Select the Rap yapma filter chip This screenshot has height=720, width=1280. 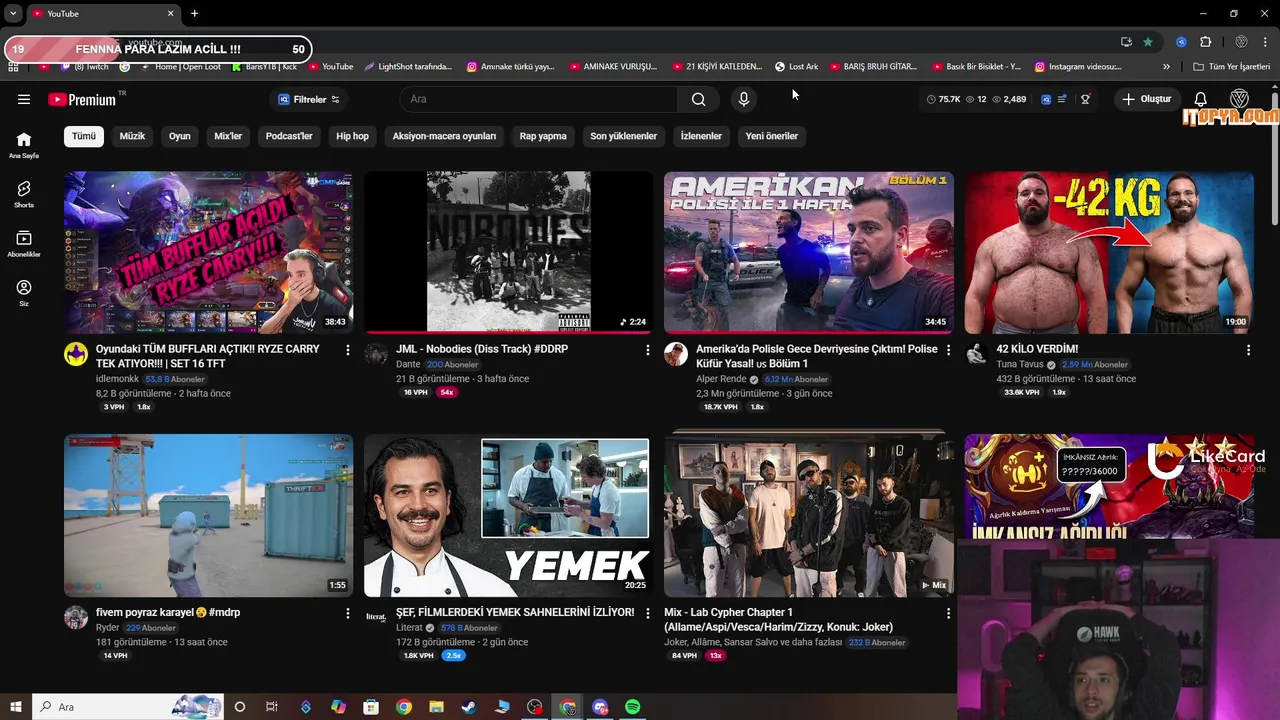pos(543,136)
